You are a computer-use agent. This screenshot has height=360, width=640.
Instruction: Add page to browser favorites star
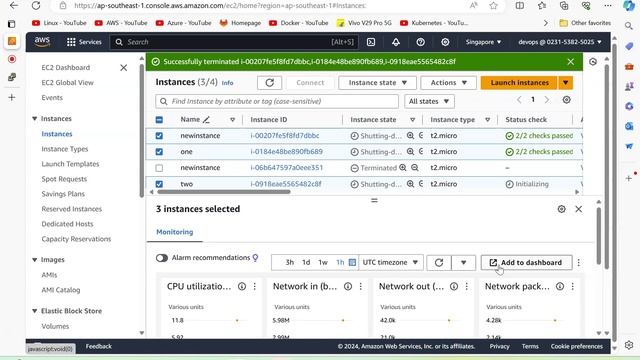pos(493,6)
